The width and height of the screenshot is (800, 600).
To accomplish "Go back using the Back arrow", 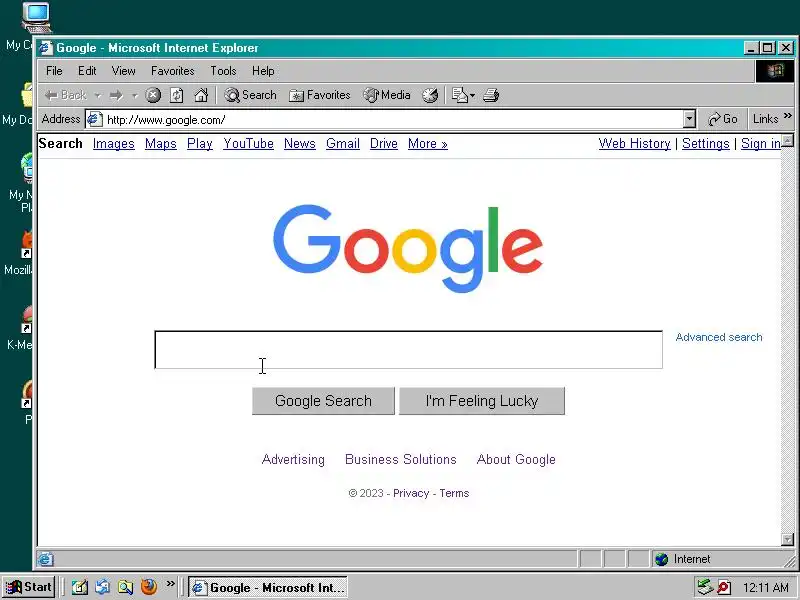I will tap(65, 95).
